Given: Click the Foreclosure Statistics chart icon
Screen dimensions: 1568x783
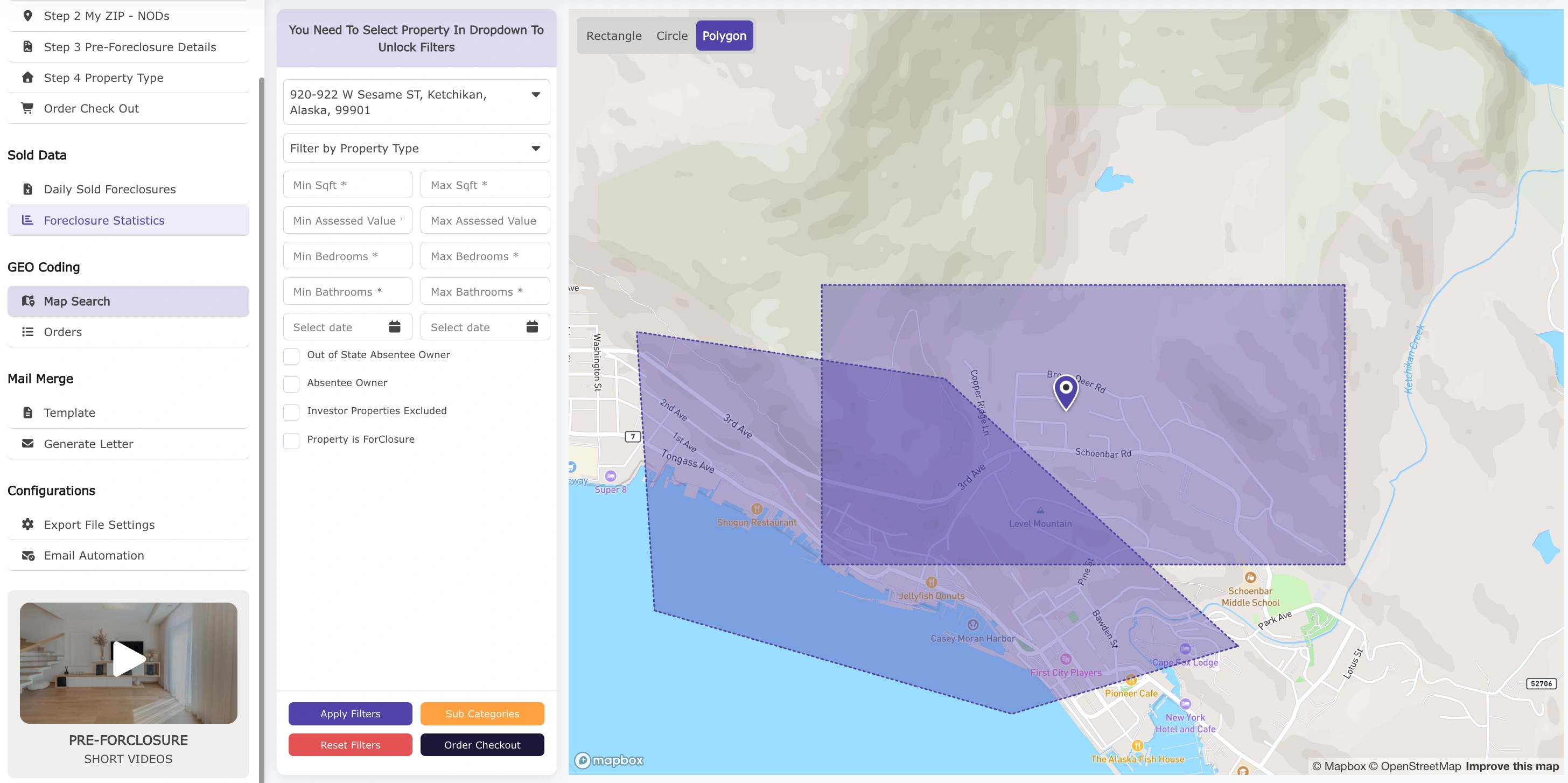Looking at the screenshot, I should click(27, 220).
